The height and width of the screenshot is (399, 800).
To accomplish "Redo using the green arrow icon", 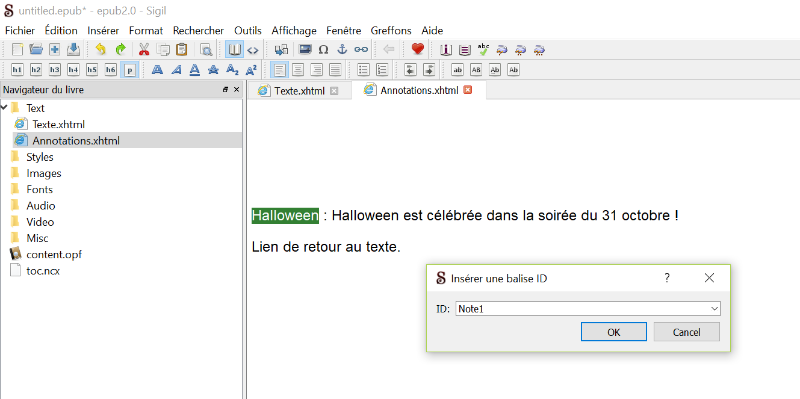I will (x=120, y=49).
